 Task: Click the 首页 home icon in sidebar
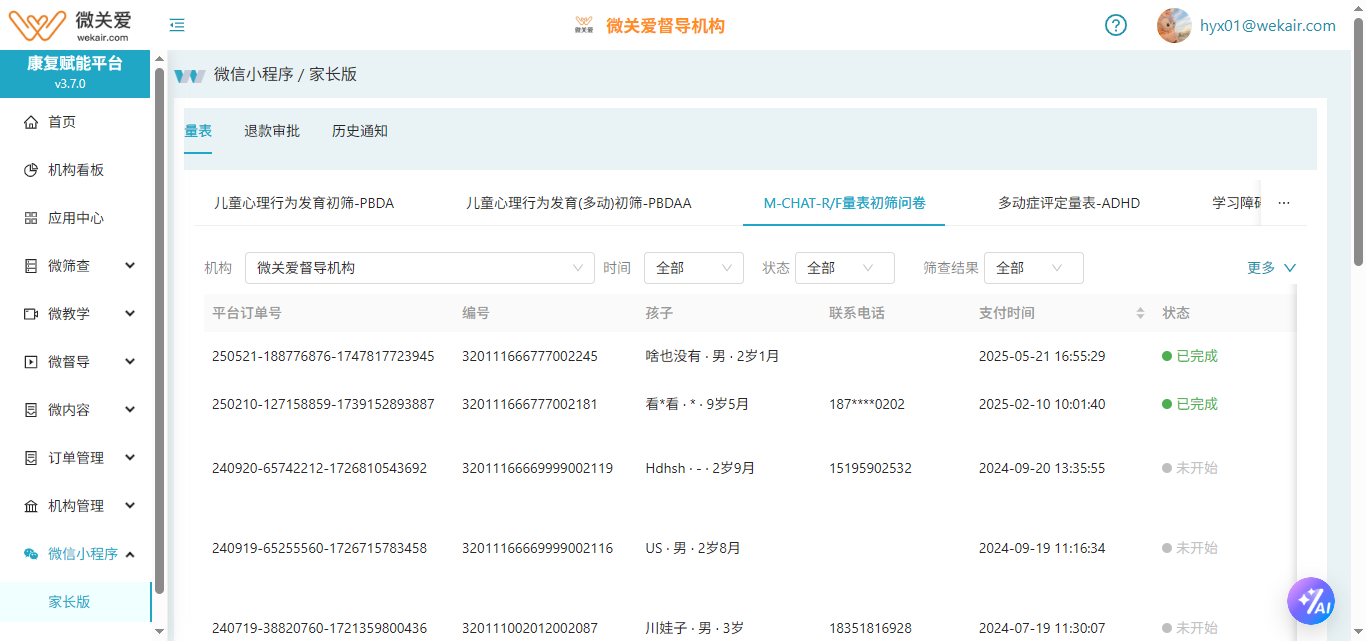(x=31, y=122)
